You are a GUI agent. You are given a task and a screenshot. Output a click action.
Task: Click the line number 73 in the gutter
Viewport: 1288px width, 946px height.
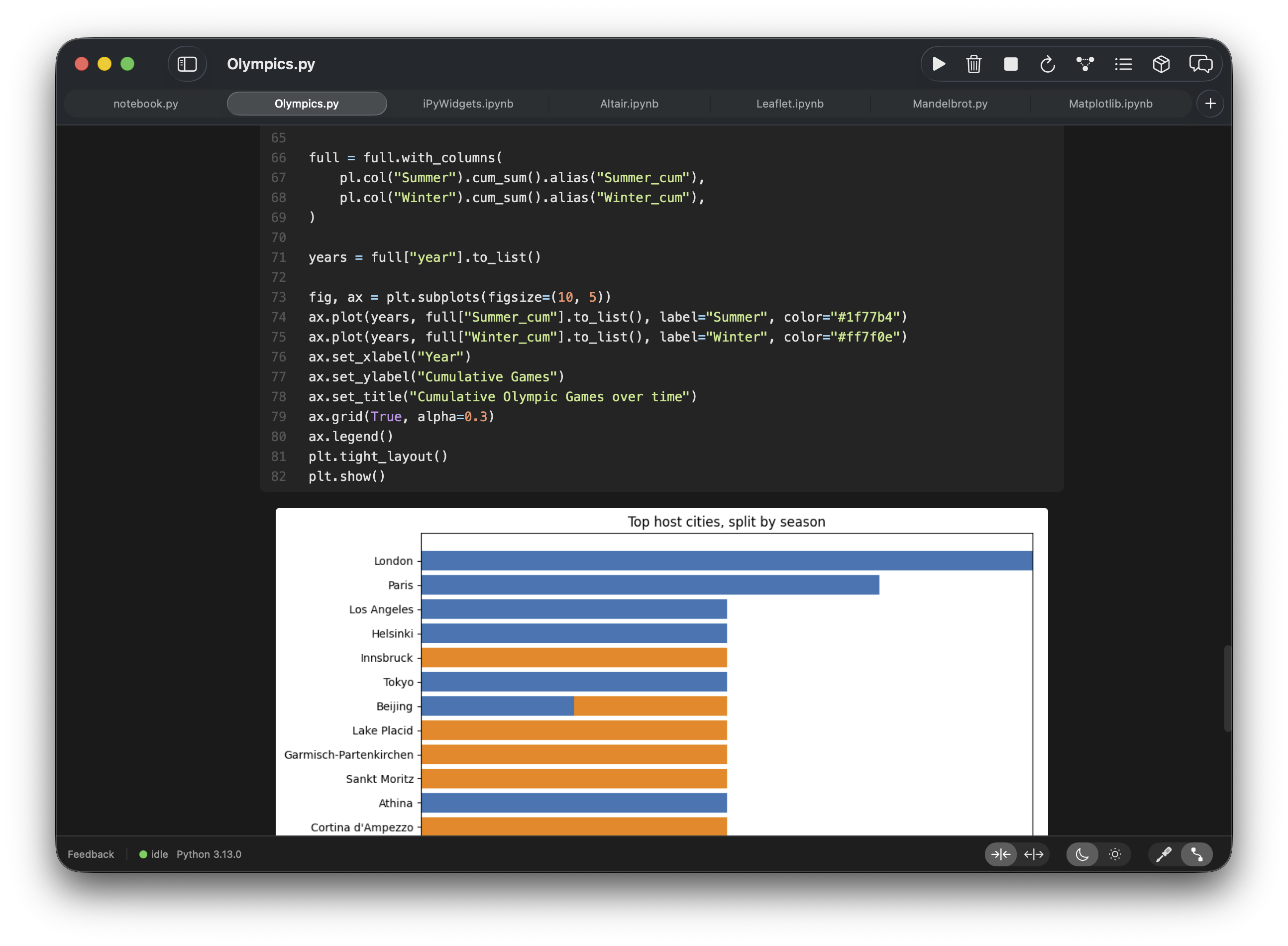[278, 297]
